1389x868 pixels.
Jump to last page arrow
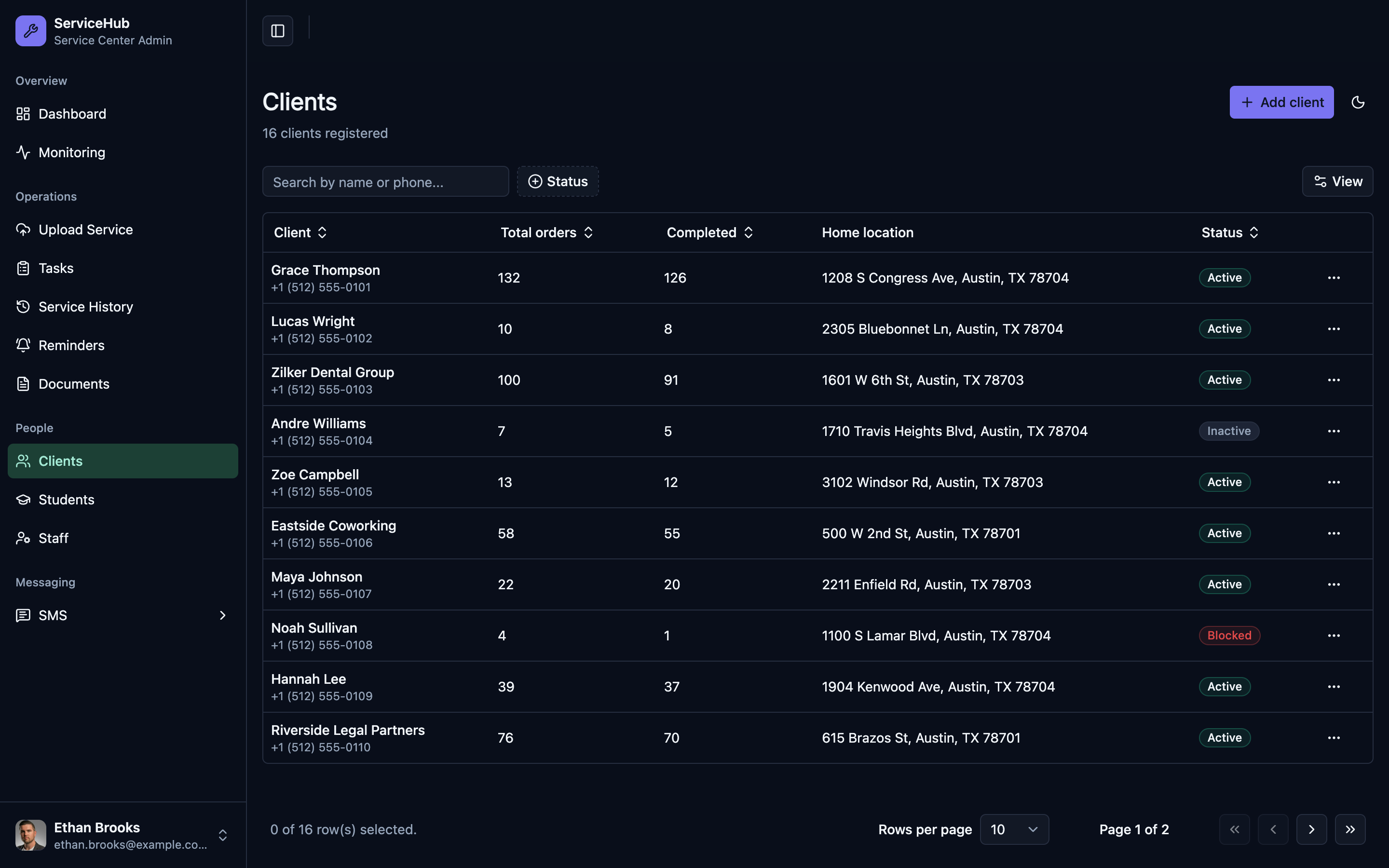tap(1350, 829)
